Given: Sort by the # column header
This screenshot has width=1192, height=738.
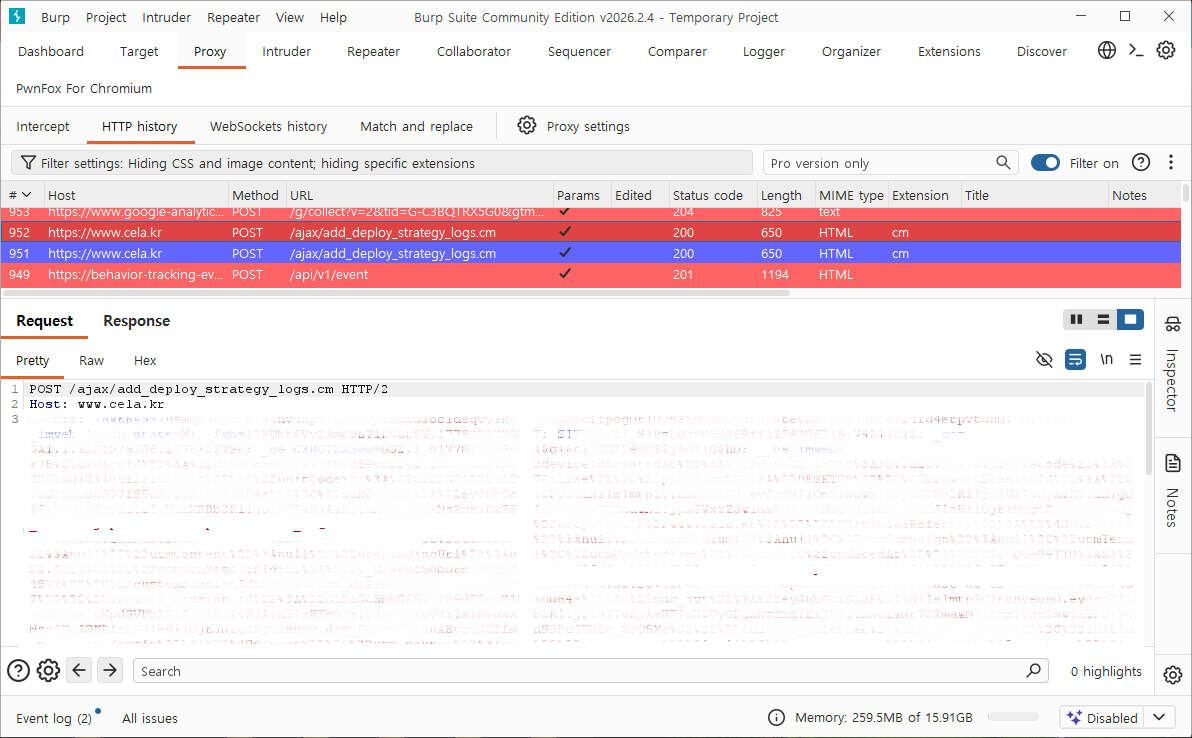Looking at the screenshot, I should point(21,195).
